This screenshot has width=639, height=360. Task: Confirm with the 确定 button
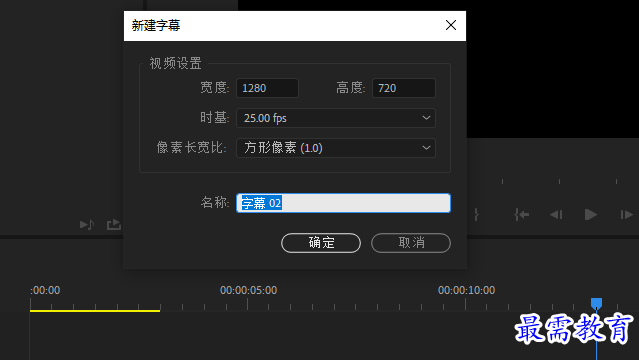tap(321, 243)
